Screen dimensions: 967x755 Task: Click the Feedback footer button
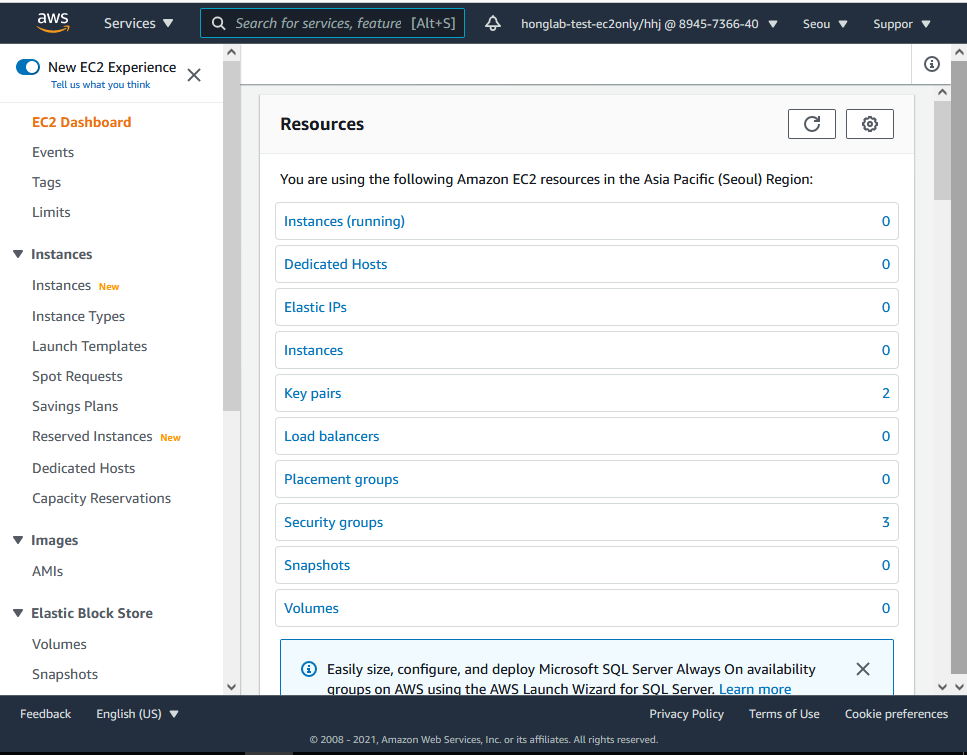pos(46,714)
